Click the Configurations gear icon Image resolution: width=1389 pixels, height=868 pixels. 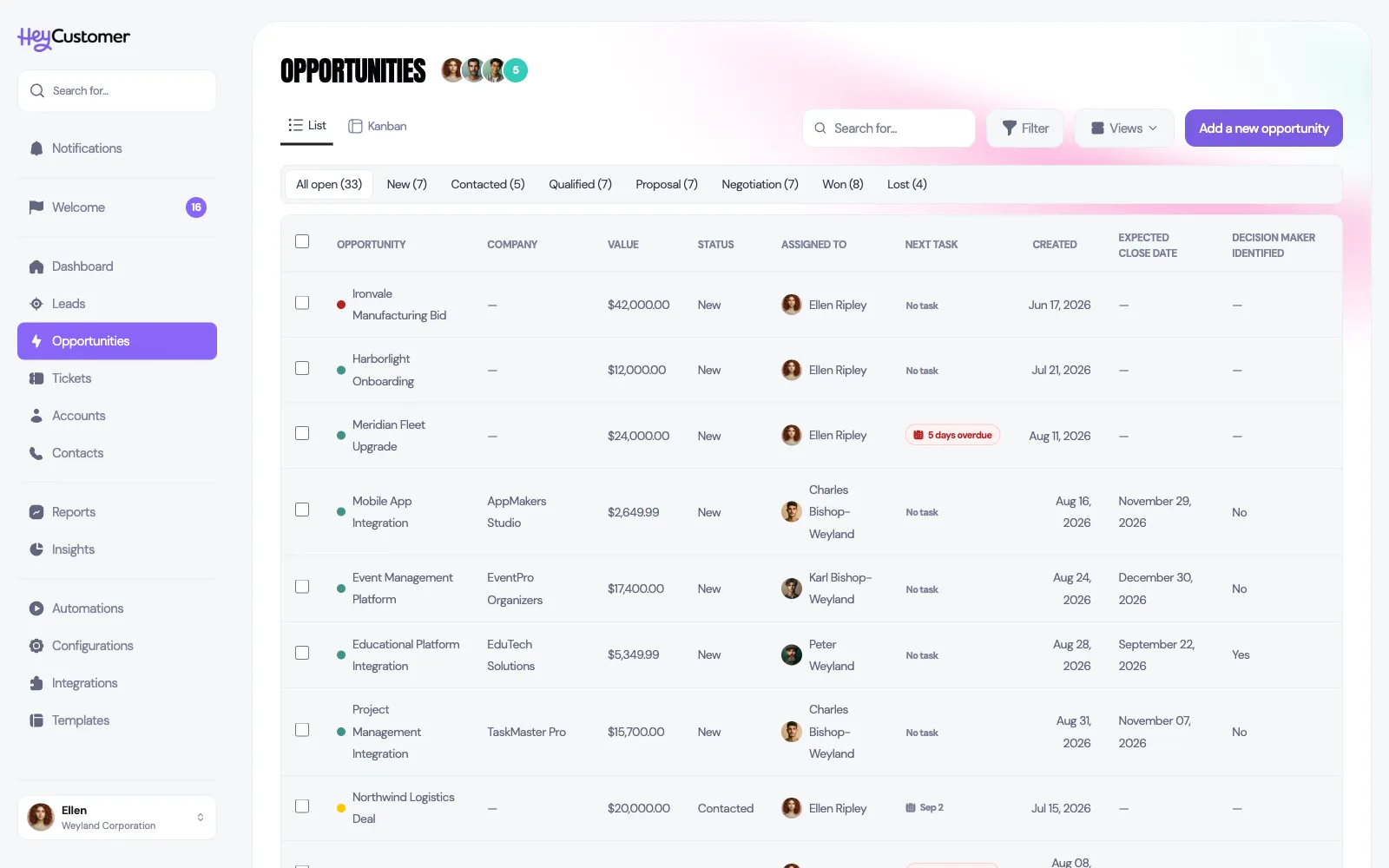pos(36,646)
